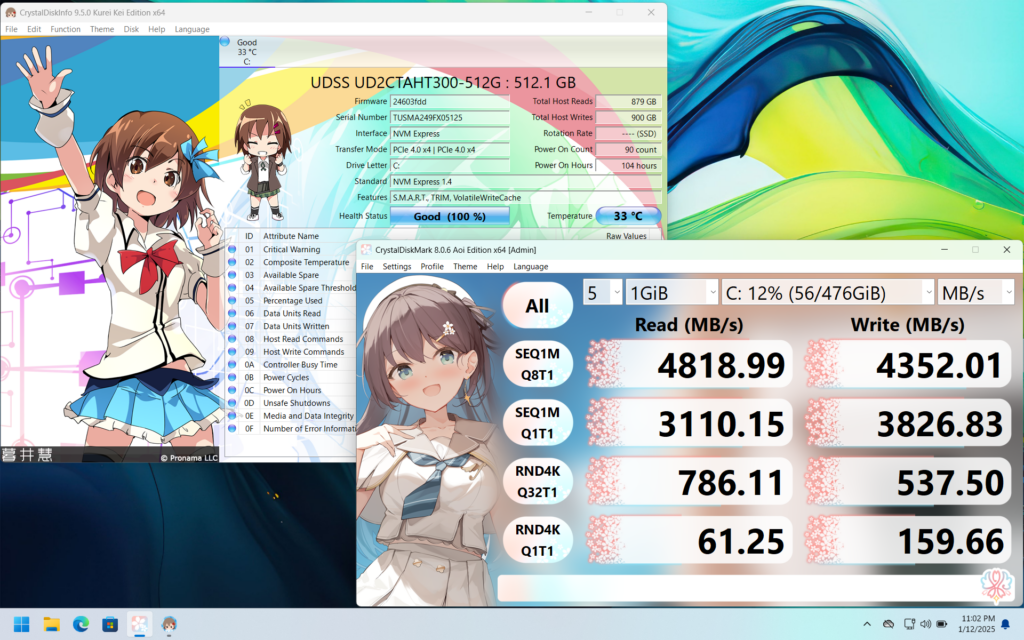Screen dimensions: 1024x640
Task: Click Good (100 %) health status button
Action: click(x=449, y=216)
